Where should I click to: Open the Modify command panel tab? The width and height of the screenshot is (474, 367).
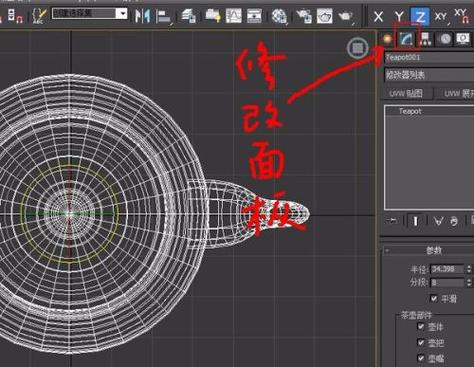click(x=406, y=39)
